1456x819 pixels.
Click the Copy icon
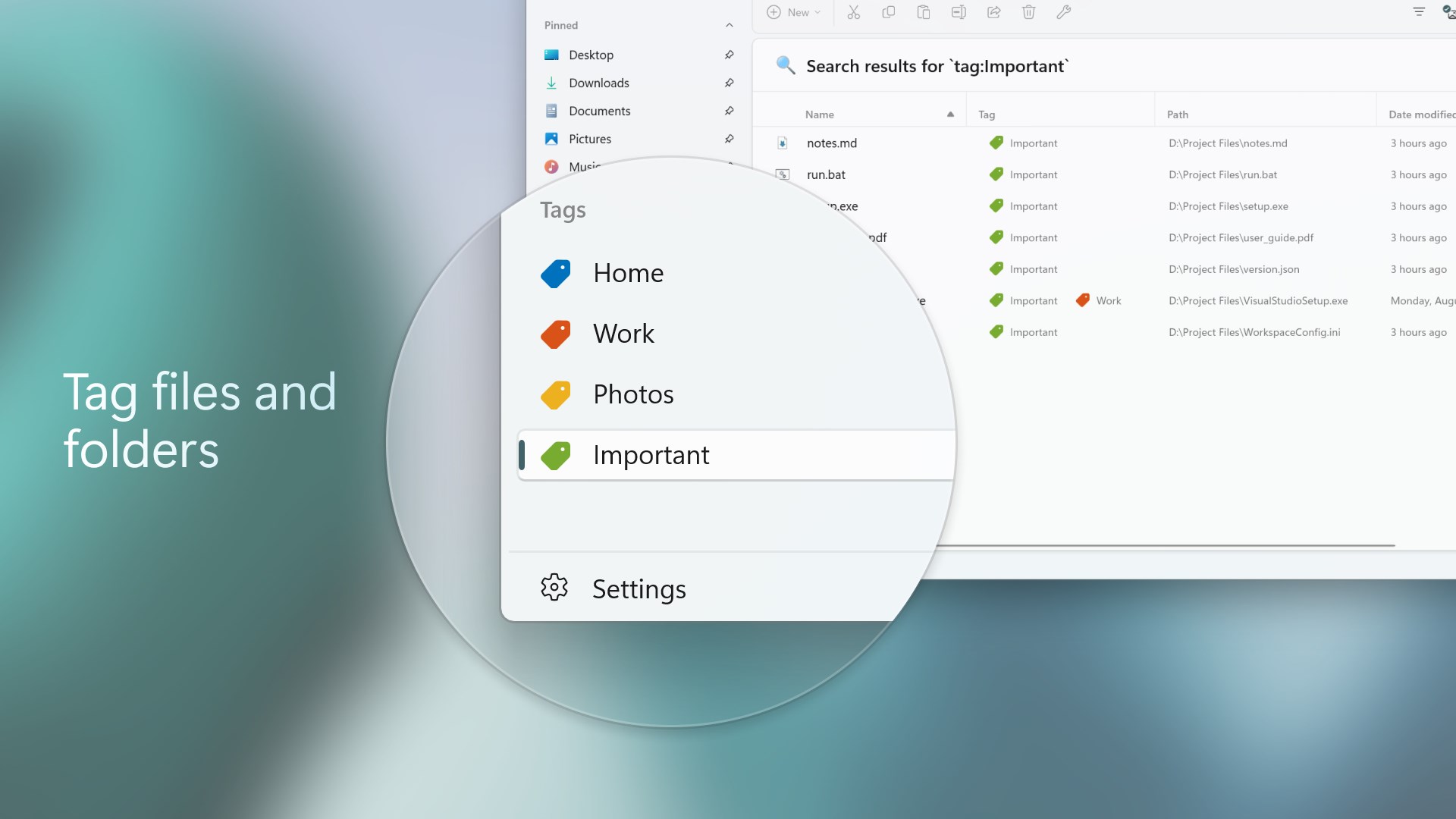tap(888, 12)
